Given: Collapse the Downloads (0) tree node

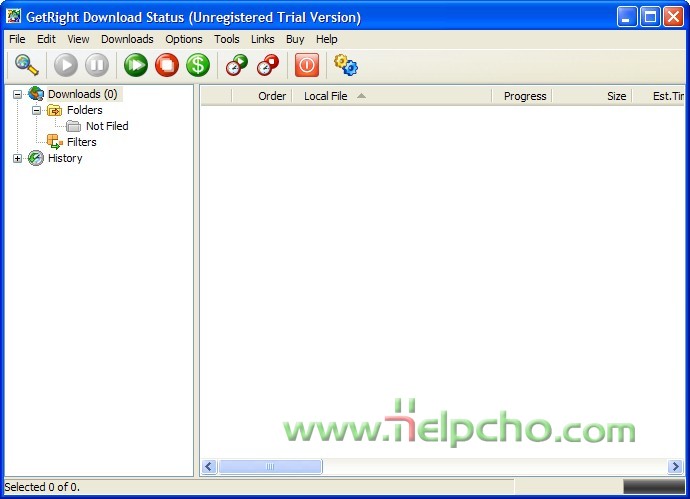Looking at the screenshot, I should 17,94.
